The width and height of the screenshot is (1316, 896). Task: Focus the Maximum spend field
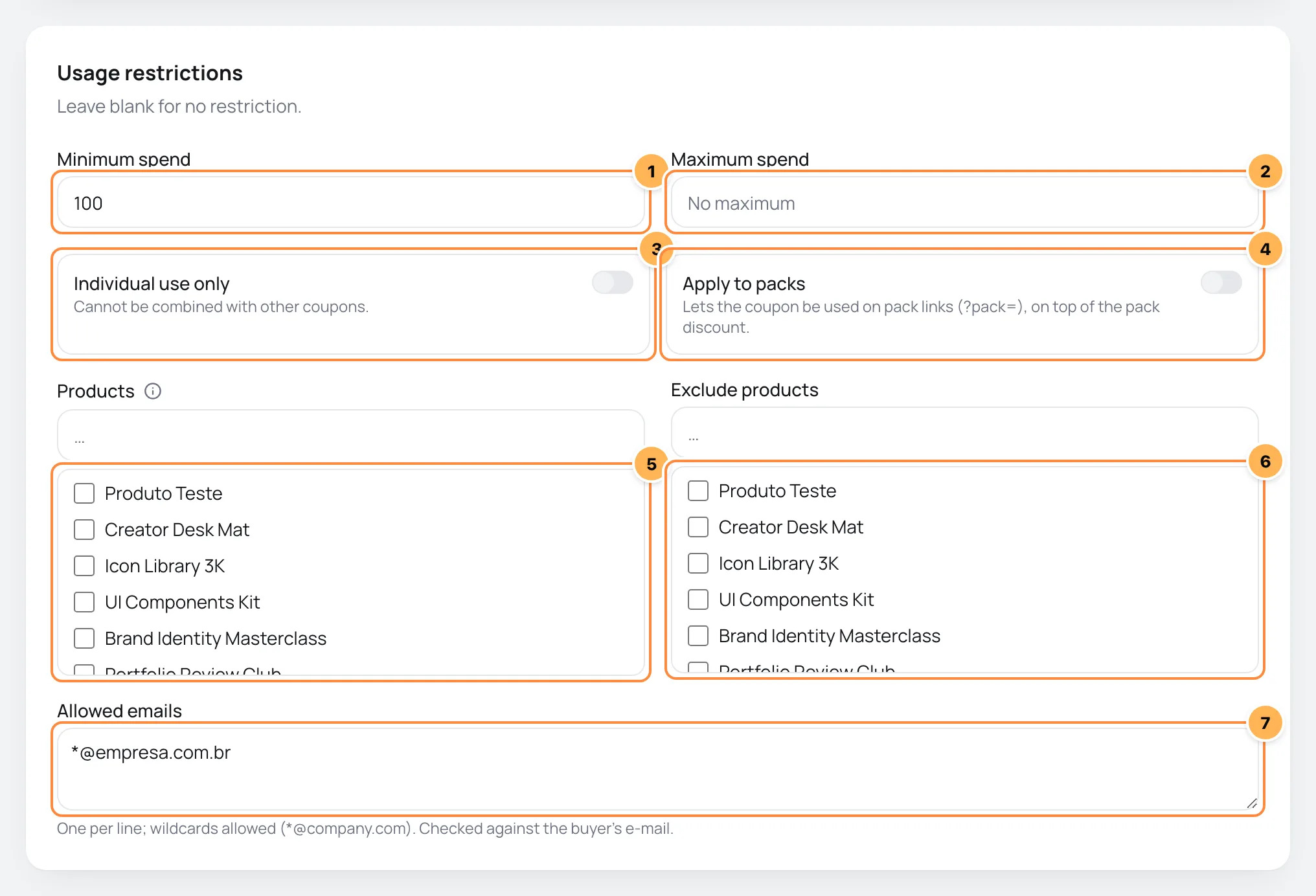964,203
